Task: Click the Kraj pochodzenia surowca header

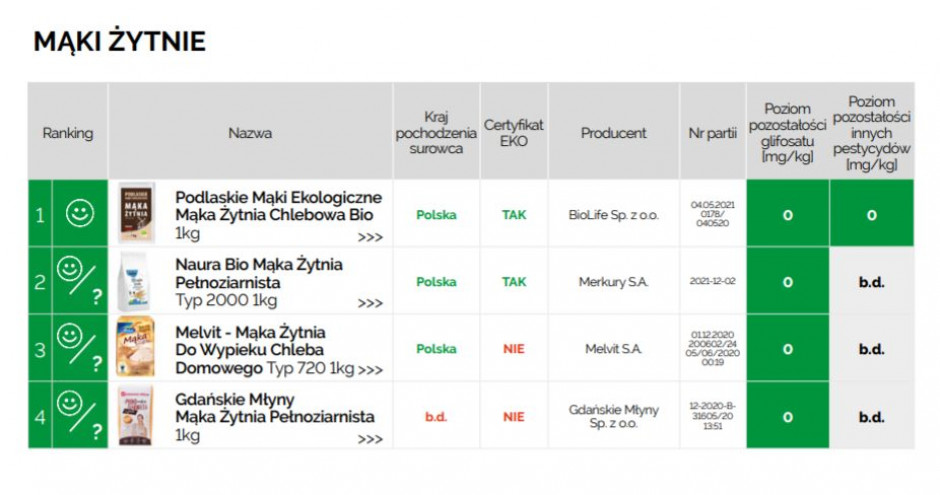Action: 436,133
